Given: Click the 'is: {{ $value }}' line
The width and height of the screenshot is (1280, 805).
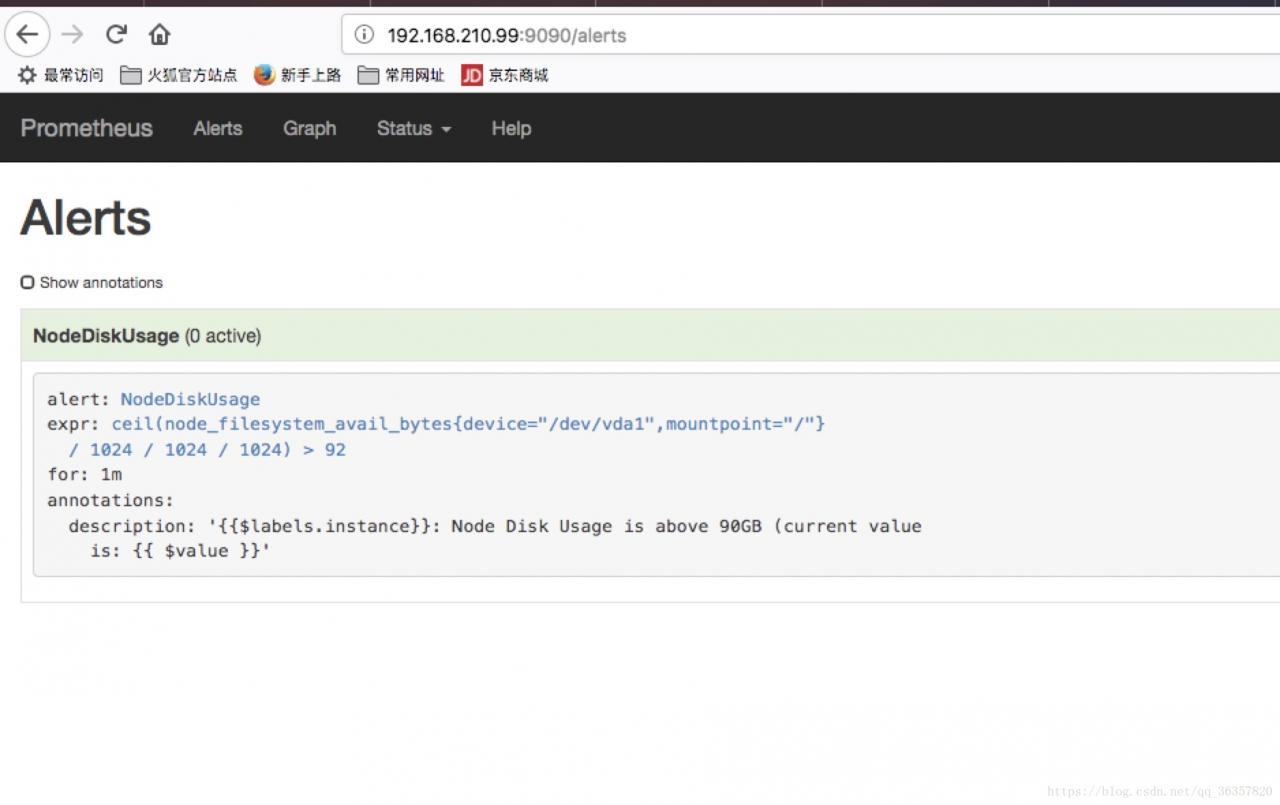Looking at the screenshot, I should pyautogui.click(x=180, y=551).
